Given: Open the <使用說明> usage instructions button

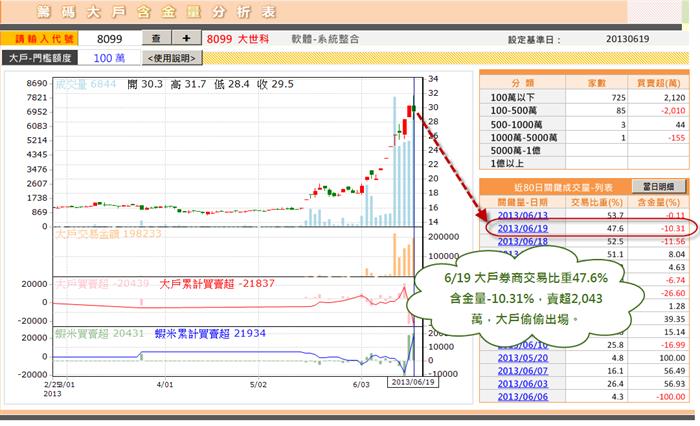Looking at the screenshot, I should [172, 58].
